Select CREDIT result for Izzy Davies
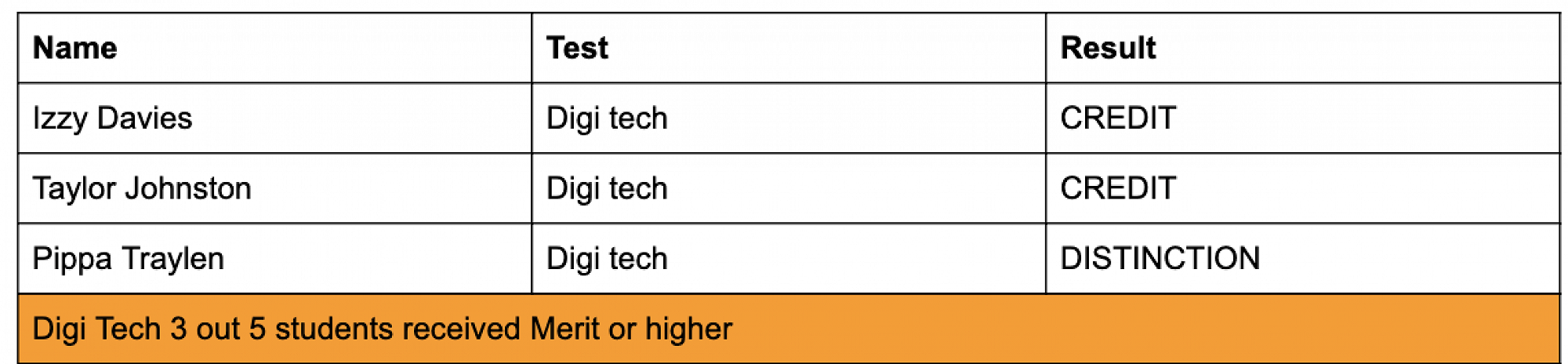The height and width of the screenshot is (364, 1568). coord(1118,118)
